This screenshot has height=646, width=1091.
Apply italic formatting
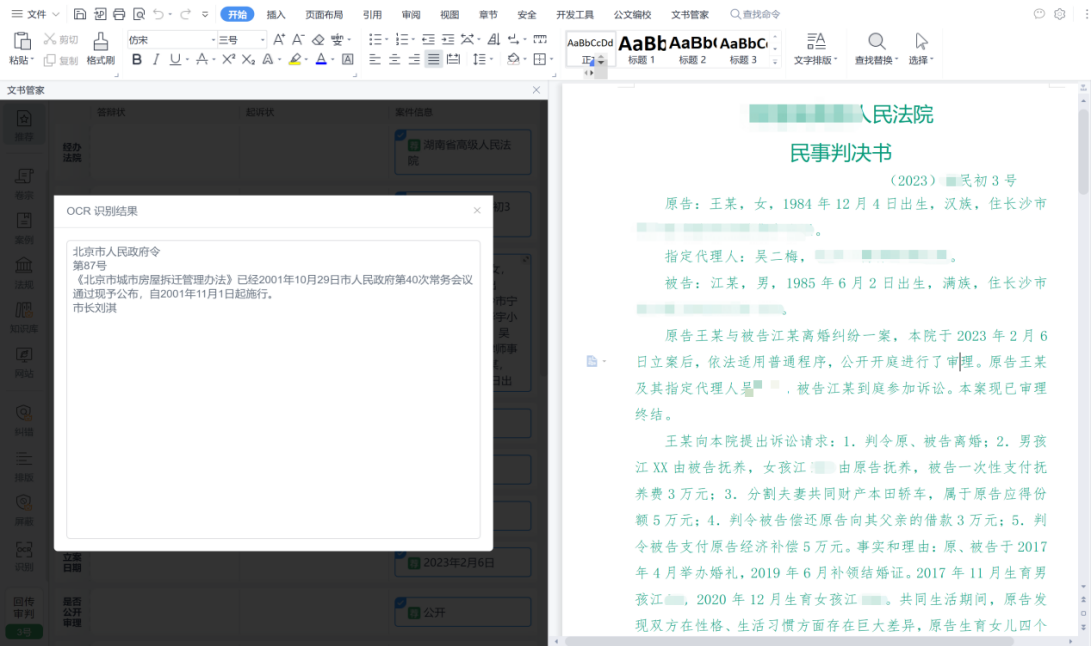pyautogui.click(x=156, y=60)
